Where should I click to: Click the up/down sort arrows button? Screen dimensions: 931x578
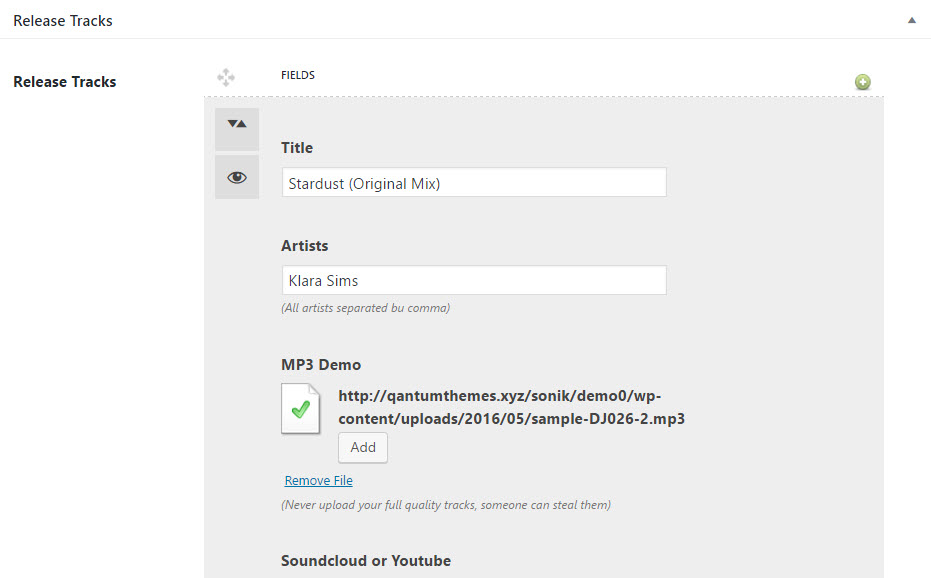(237, 124)
